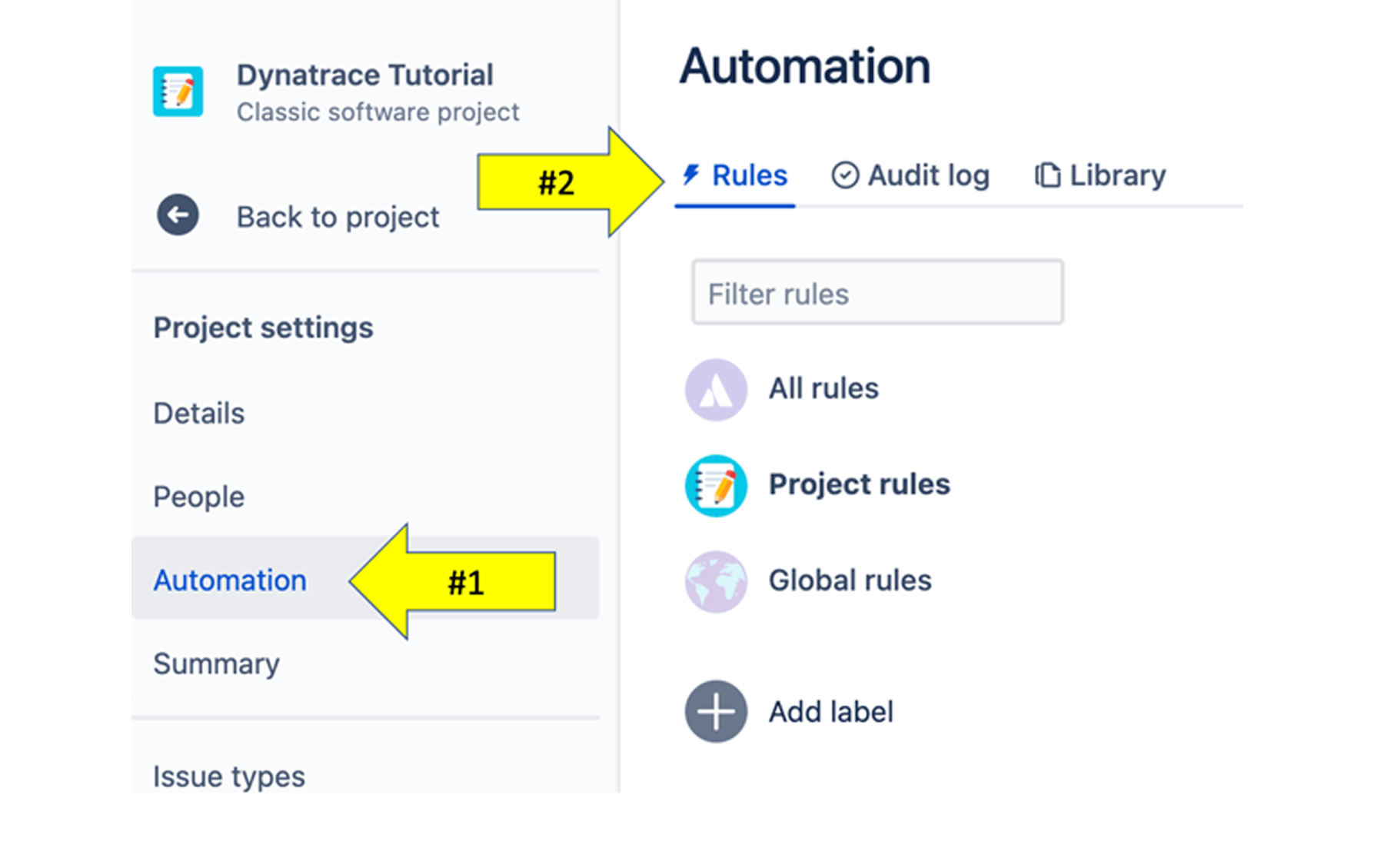Click the Dynatrace Tutorial project icon
1384x868 pixels.
tap(178, 91)
